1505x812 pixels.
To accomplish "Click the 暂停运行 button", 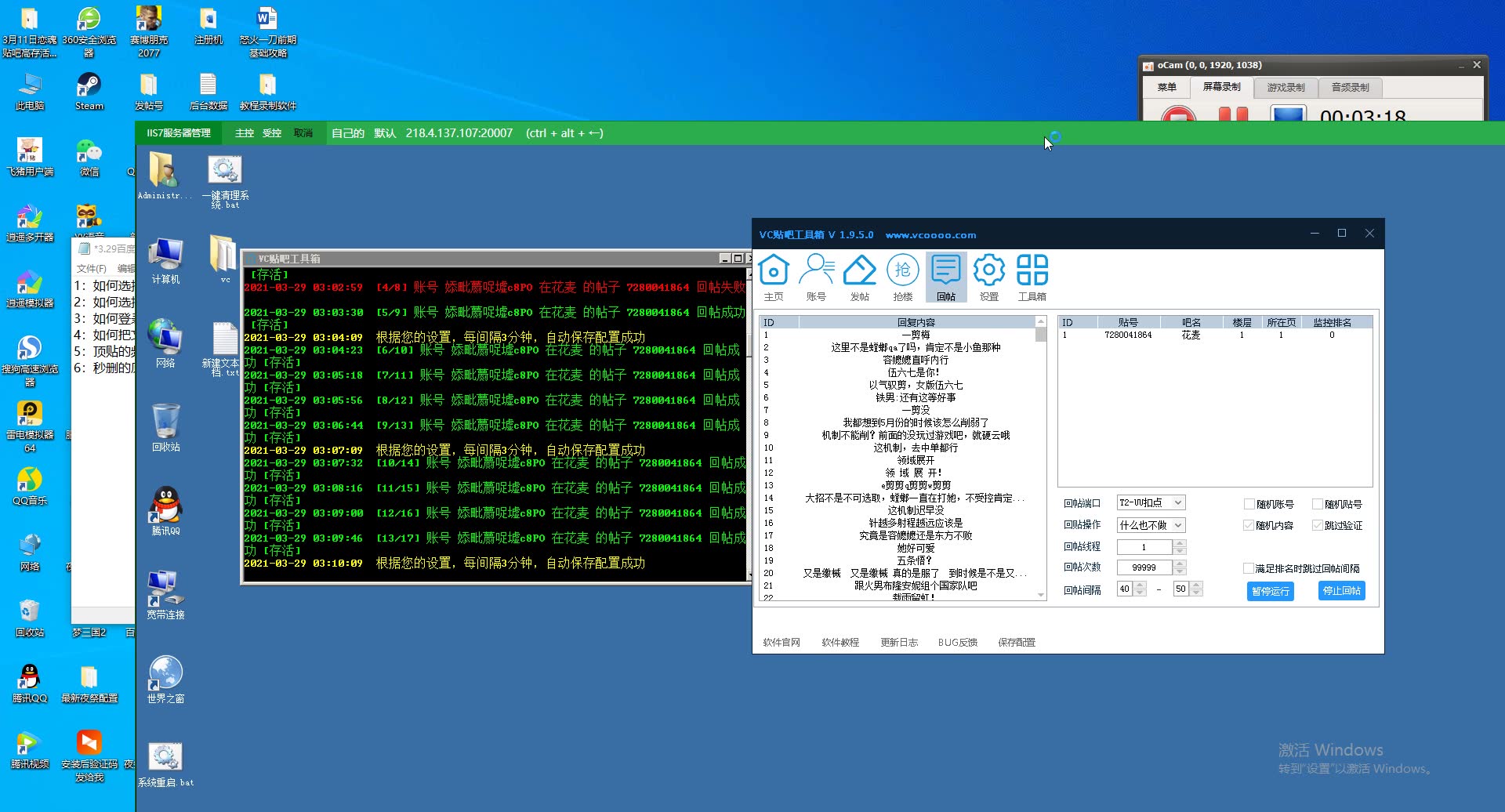I will 1270,591.
